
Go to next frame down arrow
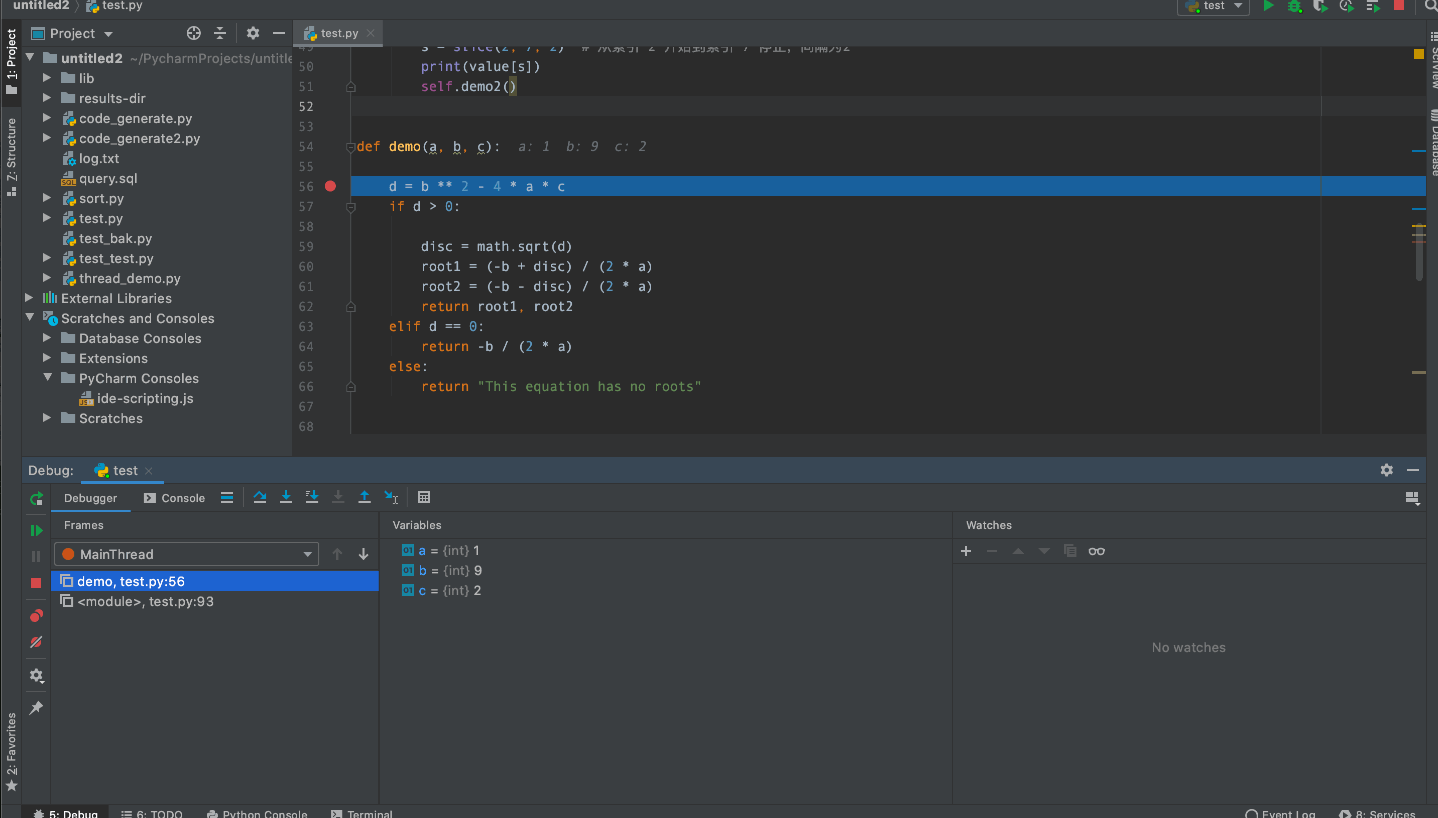[363, 554]
